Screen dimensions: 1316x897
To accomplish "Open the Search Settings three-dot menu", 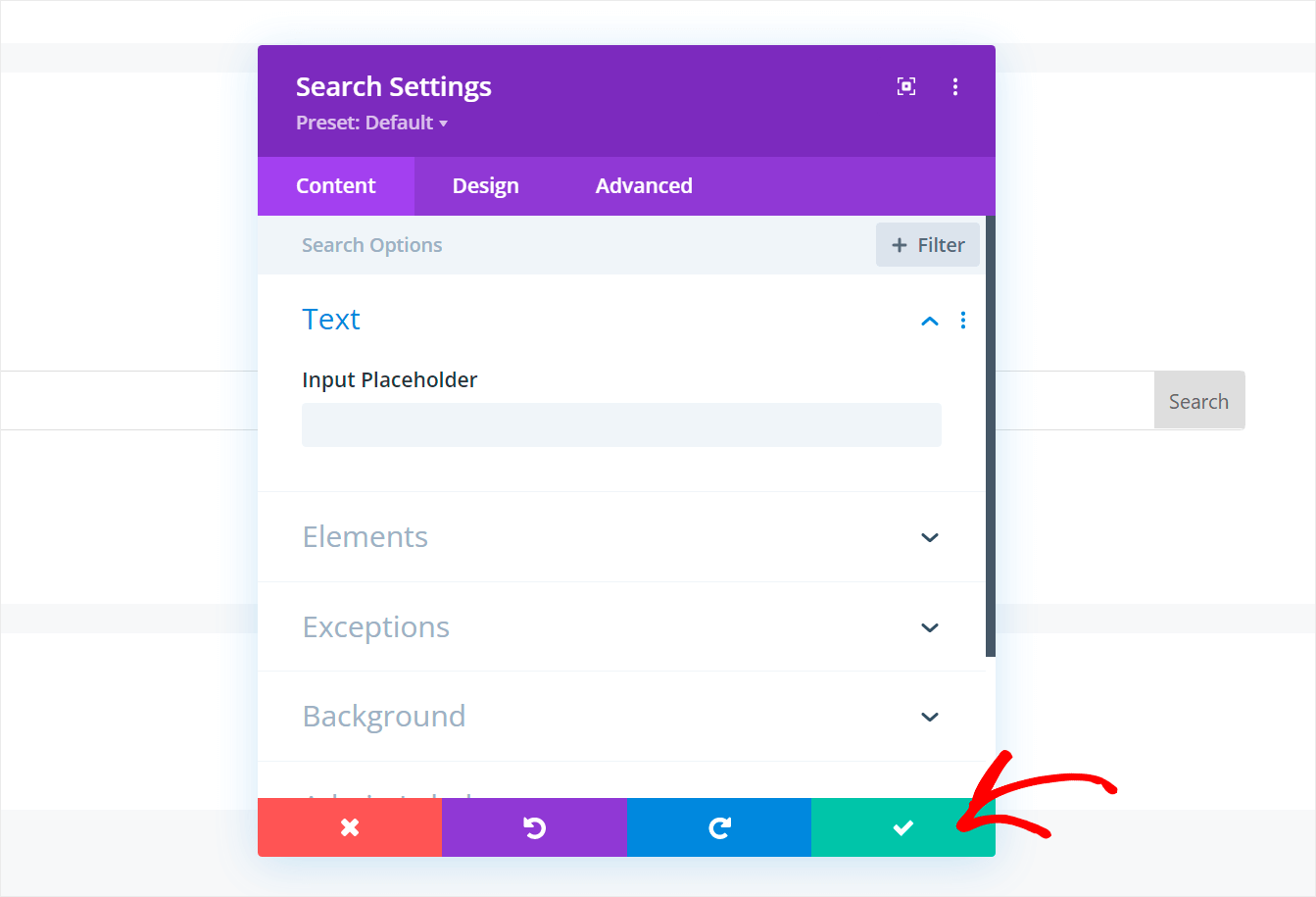I will [954, 86].
